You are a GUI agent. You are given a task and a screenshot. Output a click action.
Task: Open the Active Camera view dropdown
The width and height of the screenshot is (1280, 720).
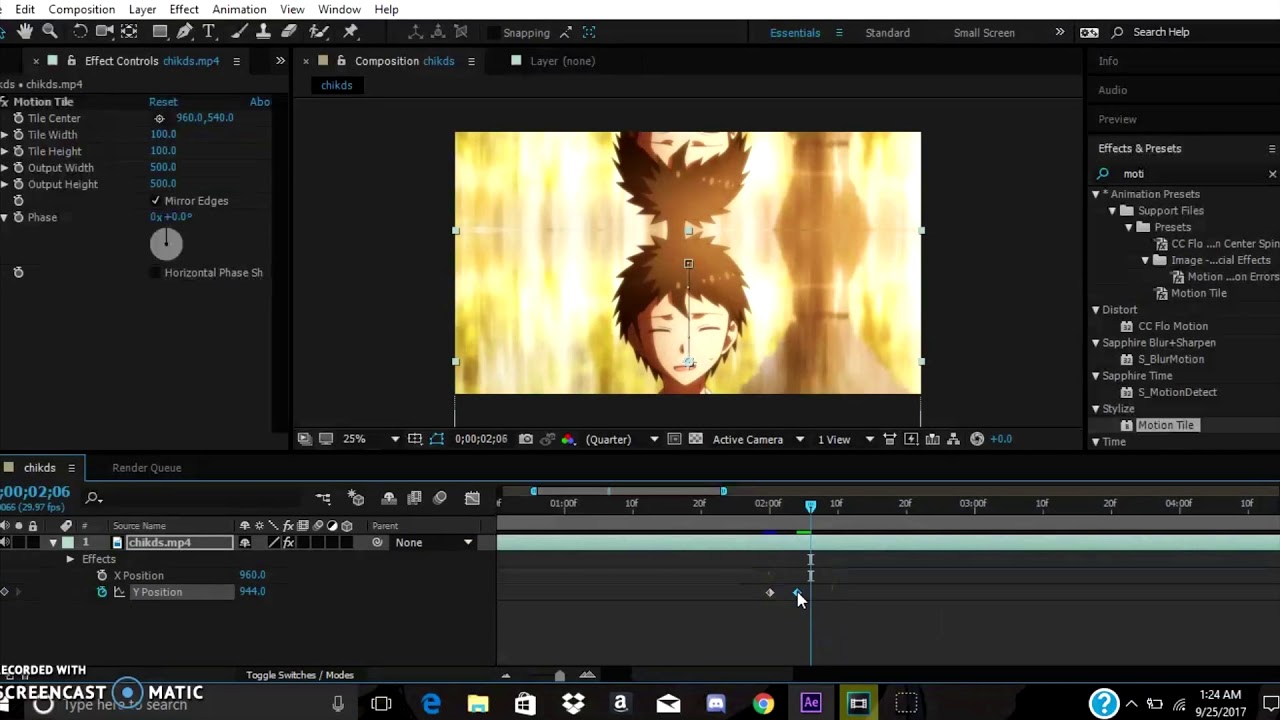tap(758, 439)
